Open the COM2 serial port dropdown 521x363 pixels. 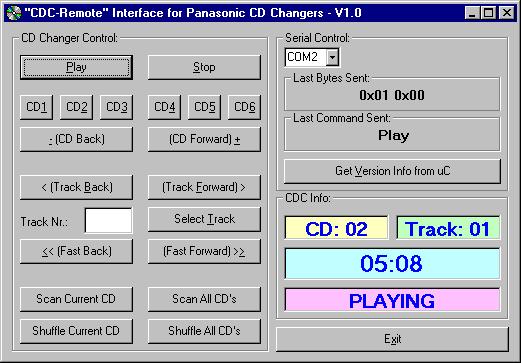pos(332,57)
